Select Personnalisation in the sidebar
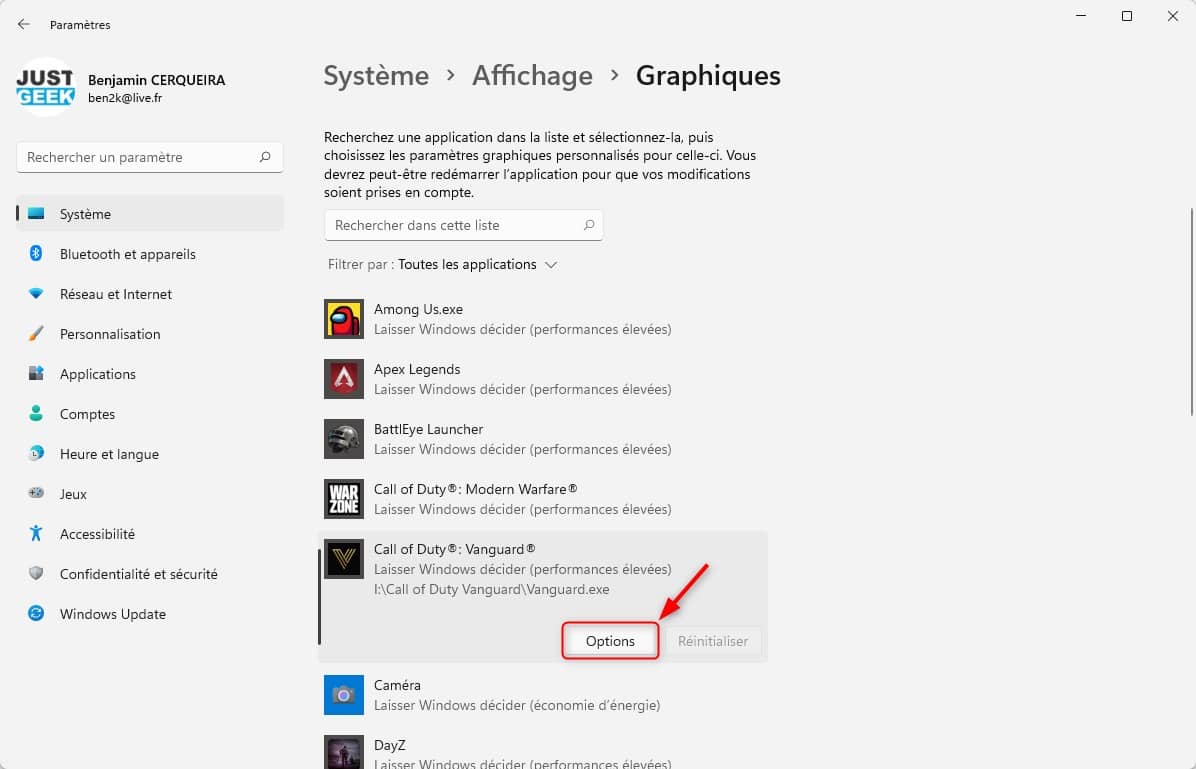 [x=150, y=334]
